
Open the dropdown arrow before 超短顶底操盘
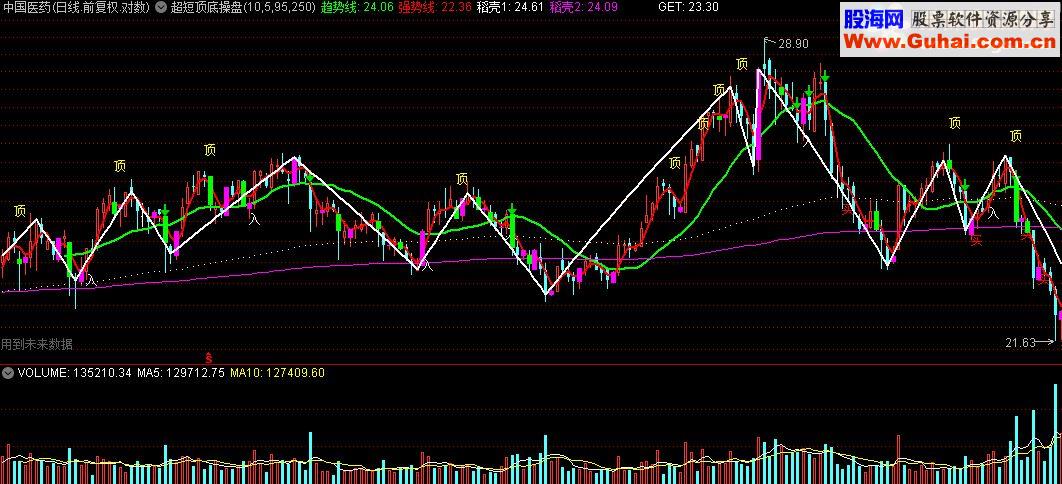click(161, 8)
